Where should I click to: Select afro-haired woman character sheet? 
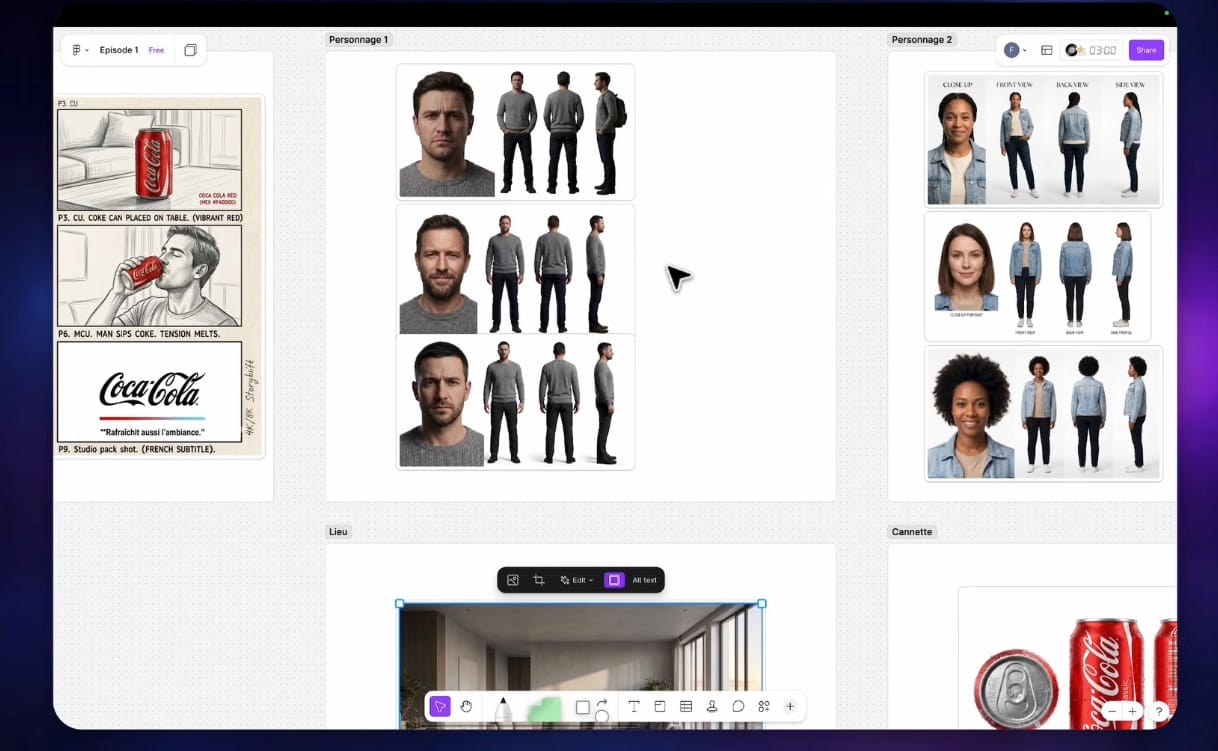1043,413
